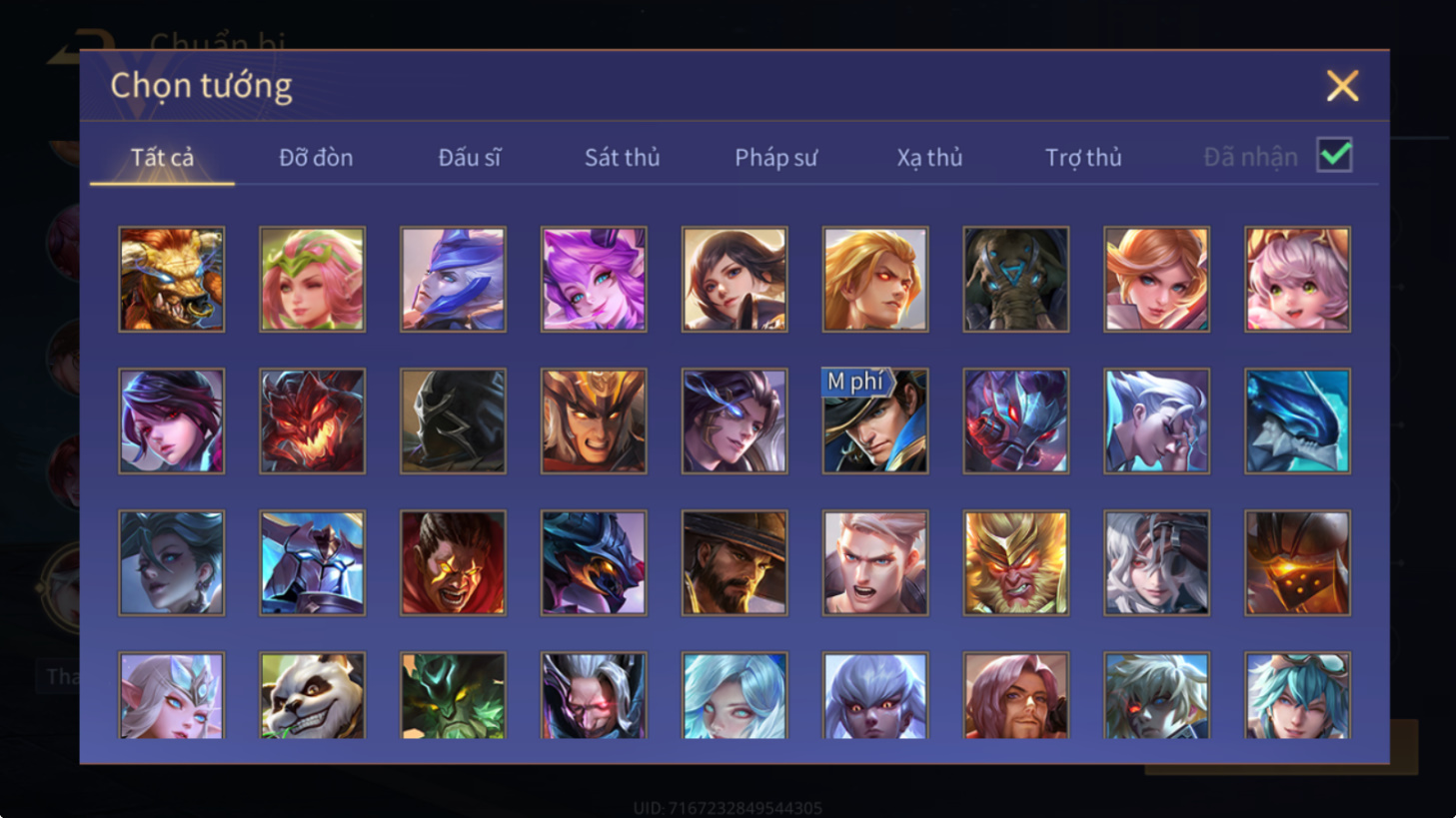
Task: Choose the purple-haired horned girl hero
Action: pyautogui.click(x=594, y=279)
